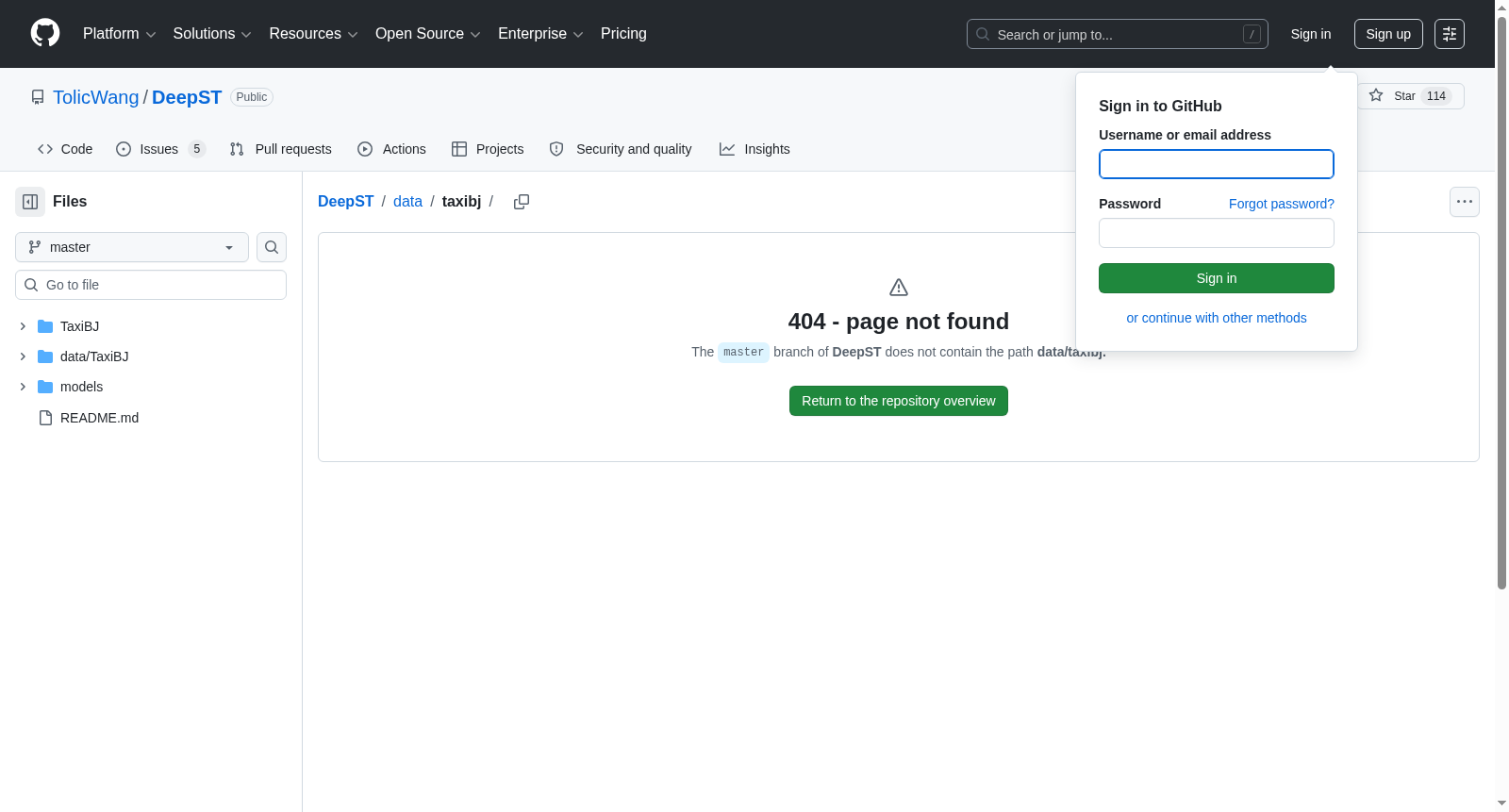Expand the Resources menu
Image resolution: width=1509 pixels, height=812 pixels.
pos(313,34)
